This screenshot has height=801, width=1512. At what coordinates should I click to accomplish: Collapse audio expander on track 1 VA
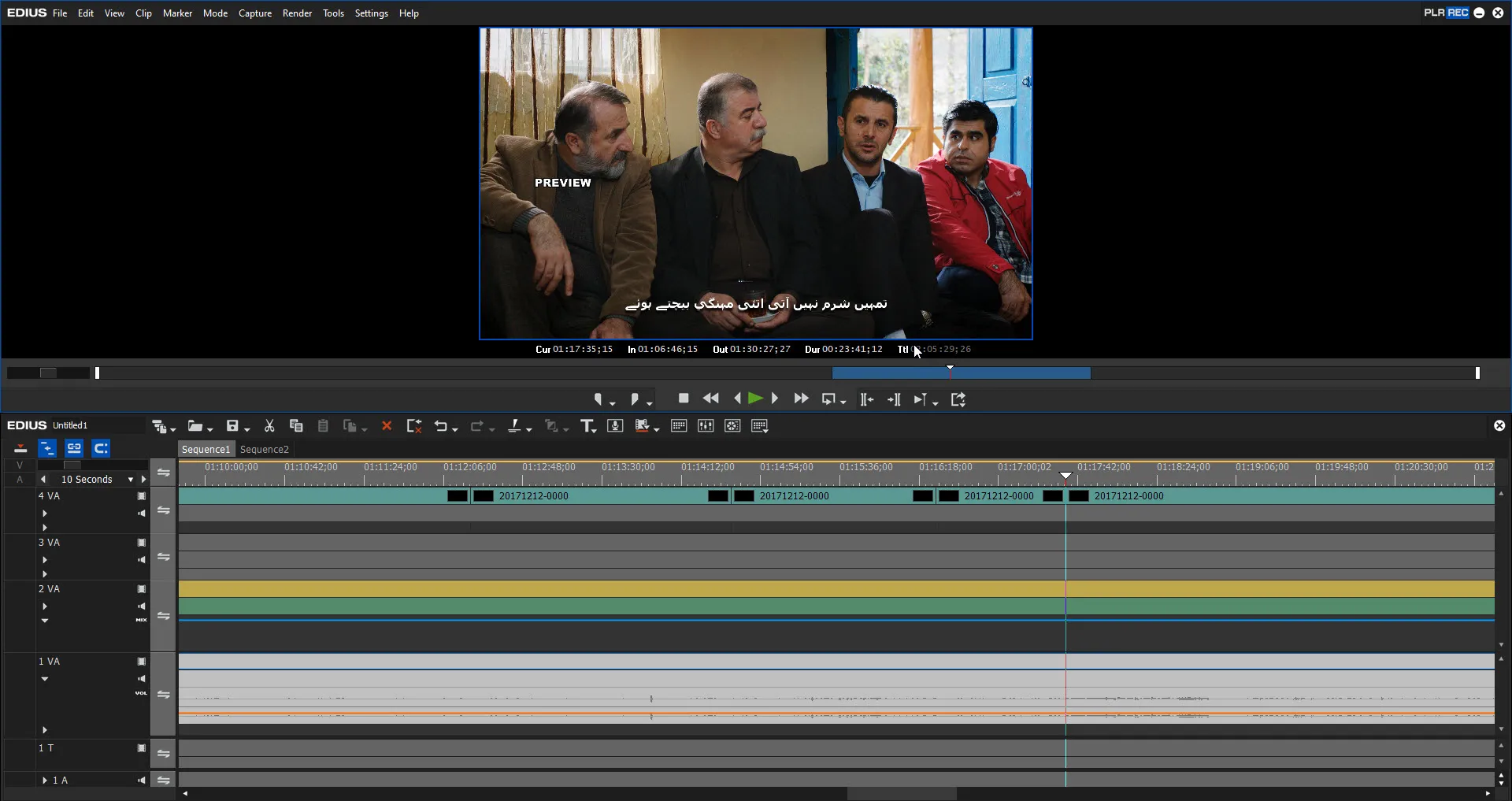click(45, 679)
